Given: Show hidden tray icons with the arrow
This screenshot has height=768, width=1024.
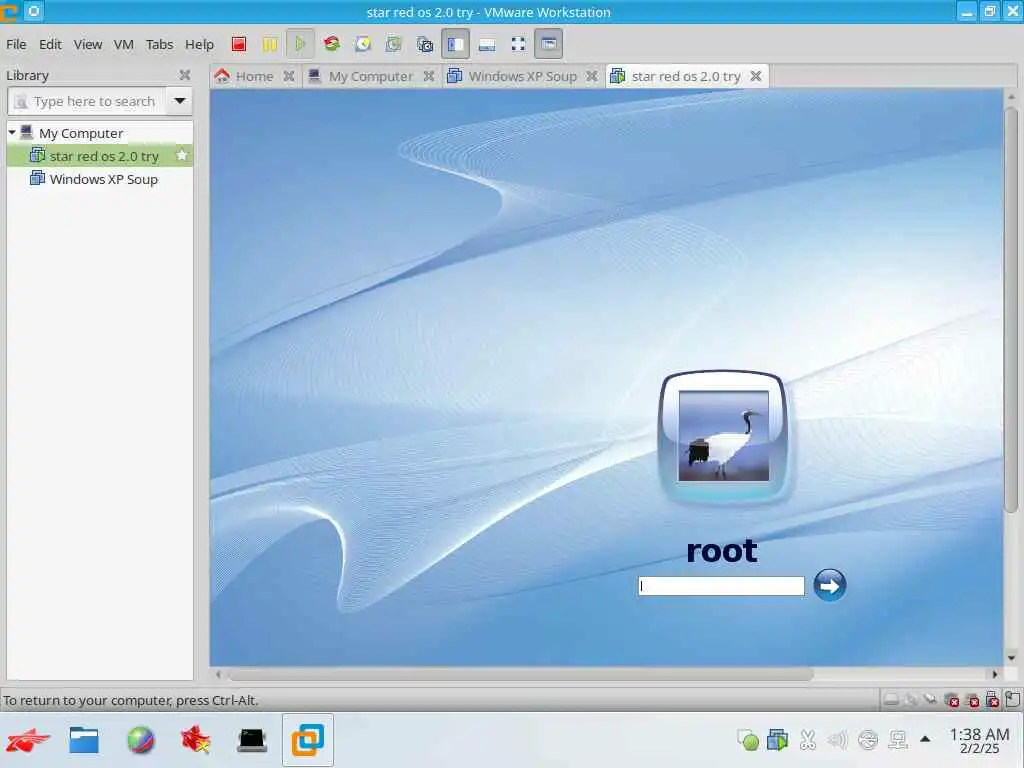Looking at the screenshot, I should tap(925, 739).
